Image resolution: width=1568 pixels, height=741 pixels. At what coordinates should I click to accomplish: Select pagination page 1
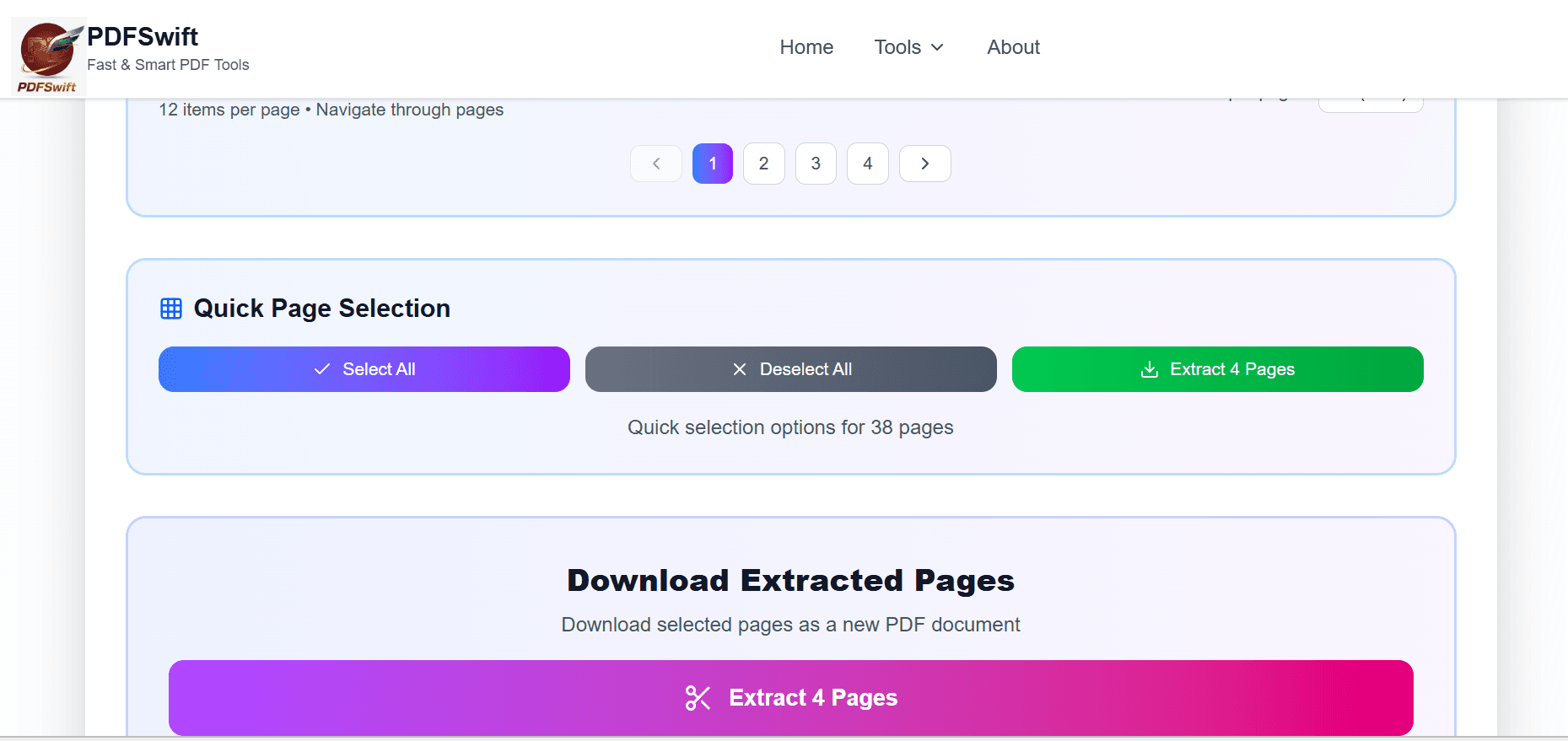click(713, 164)
